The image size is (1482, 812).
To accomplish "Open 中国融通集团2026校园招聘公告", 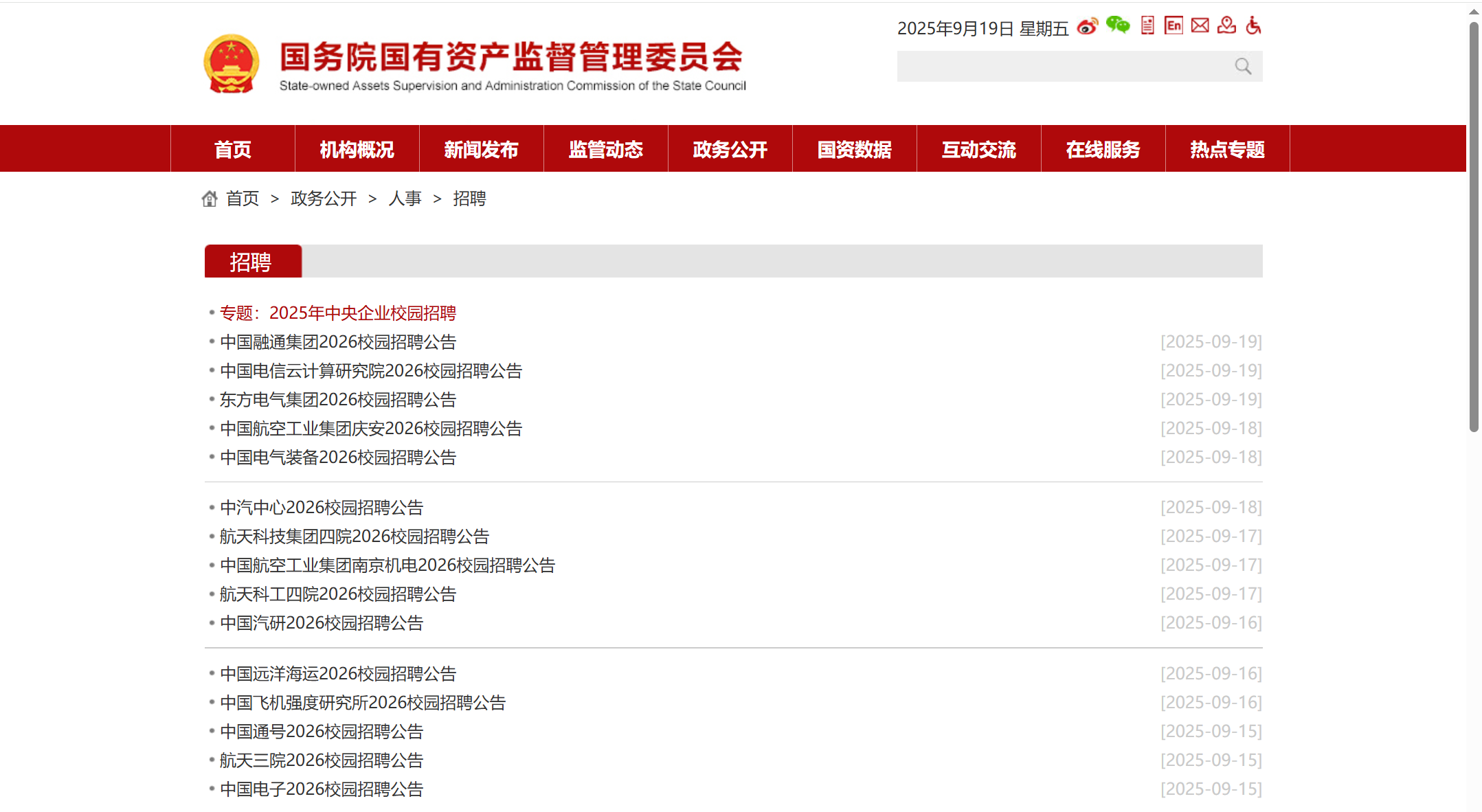I will click(x=338, y=342).
